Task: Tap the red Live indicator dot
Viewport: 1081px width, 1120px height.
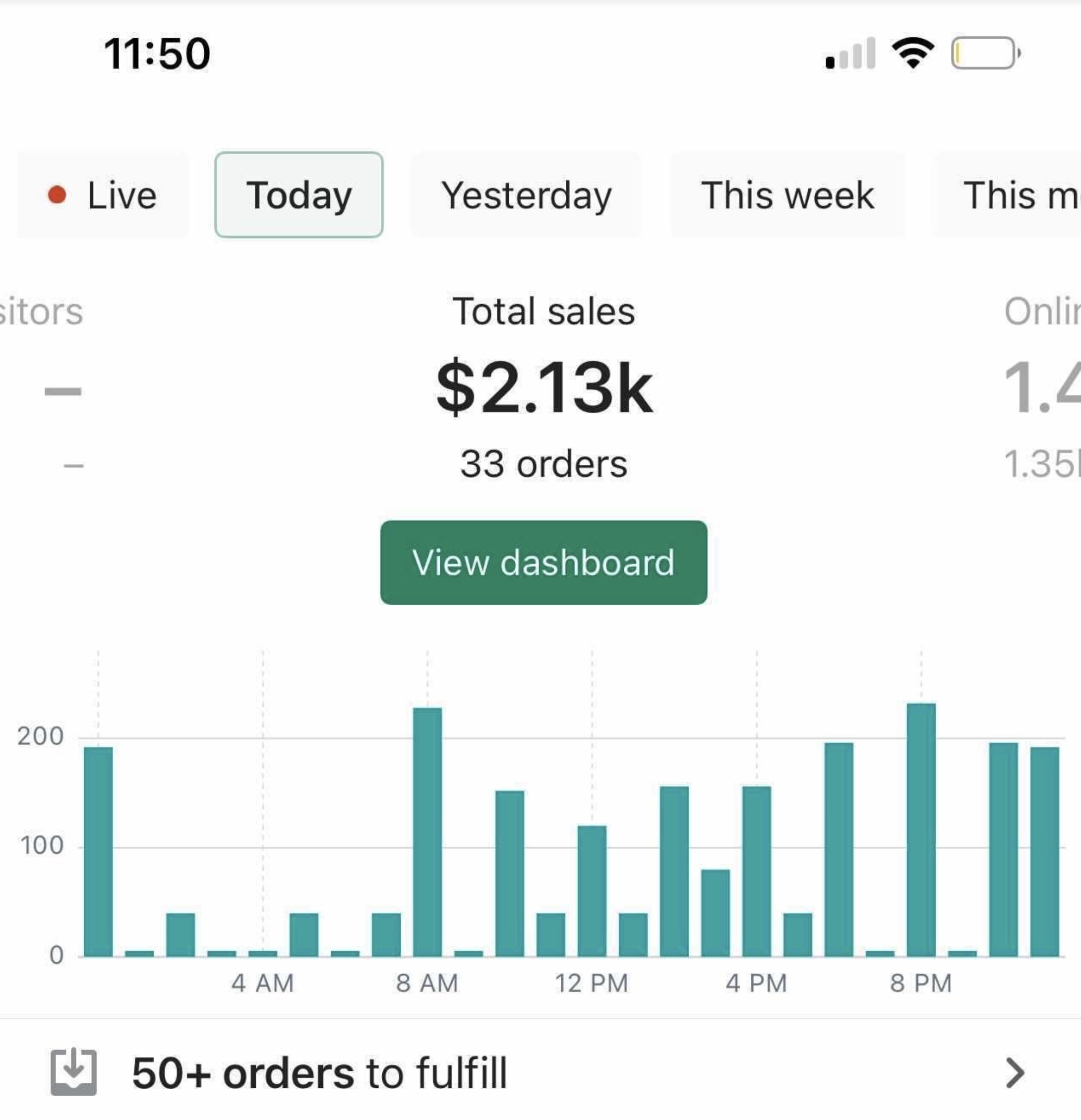Action: 57,195
